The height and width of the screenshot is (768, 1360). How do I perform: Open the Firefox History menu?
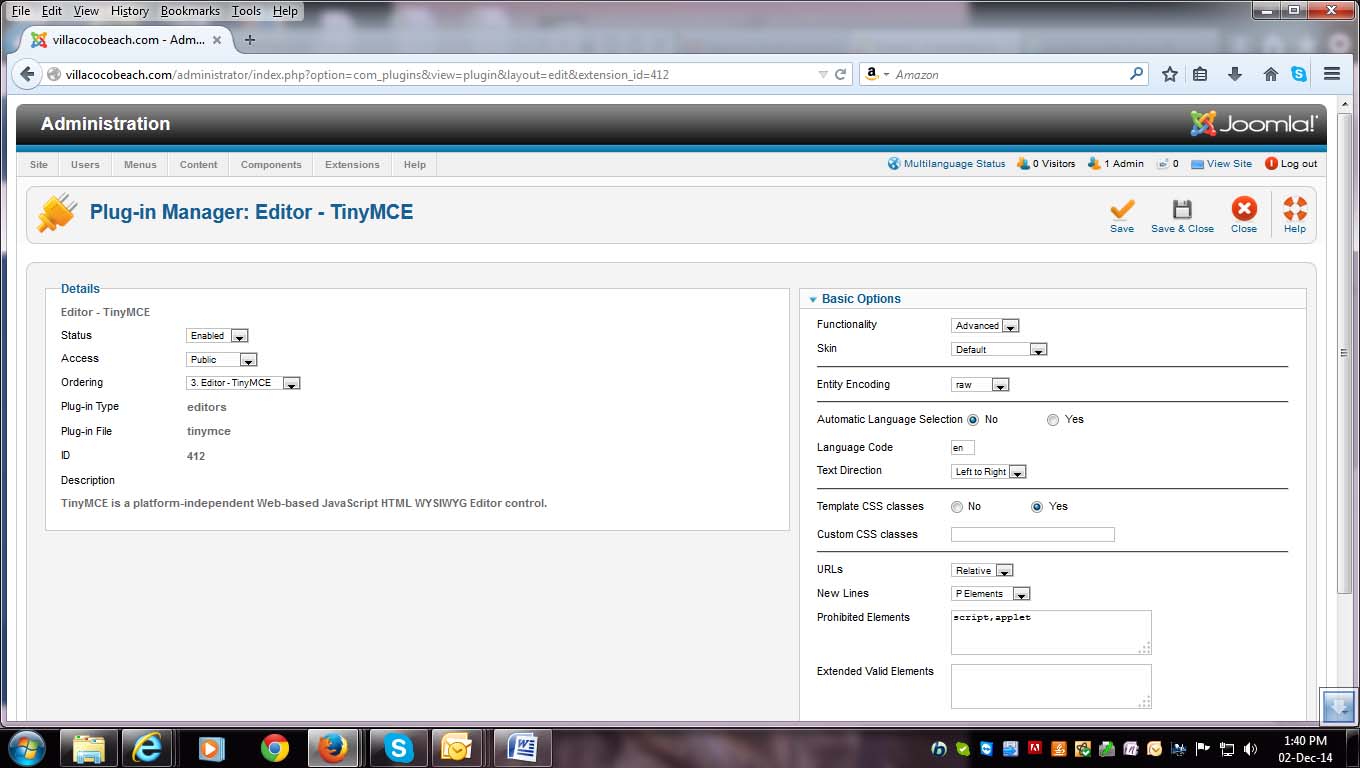[x=129, y=11]
